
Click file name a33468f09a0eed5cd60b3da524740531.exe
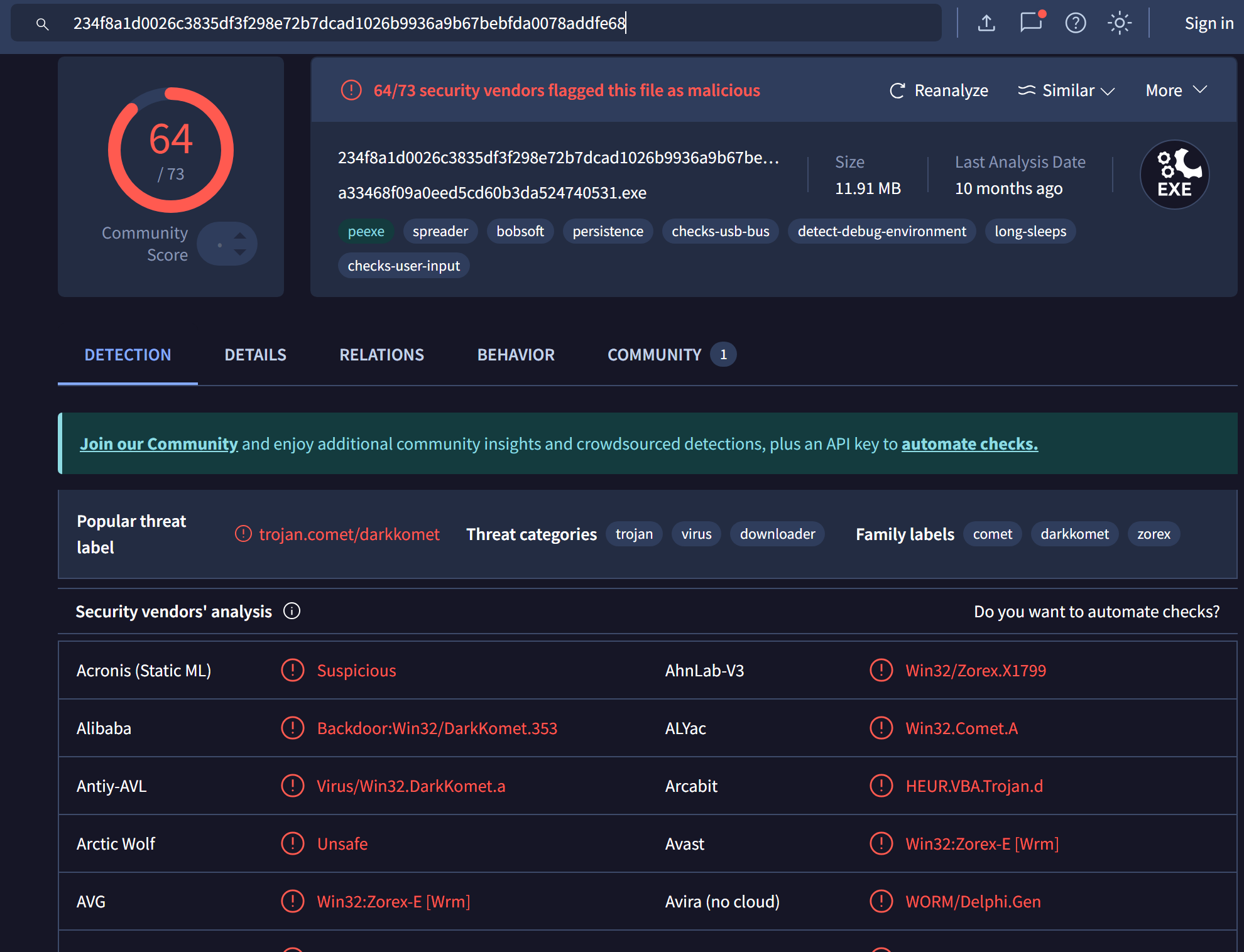(493, 193)
